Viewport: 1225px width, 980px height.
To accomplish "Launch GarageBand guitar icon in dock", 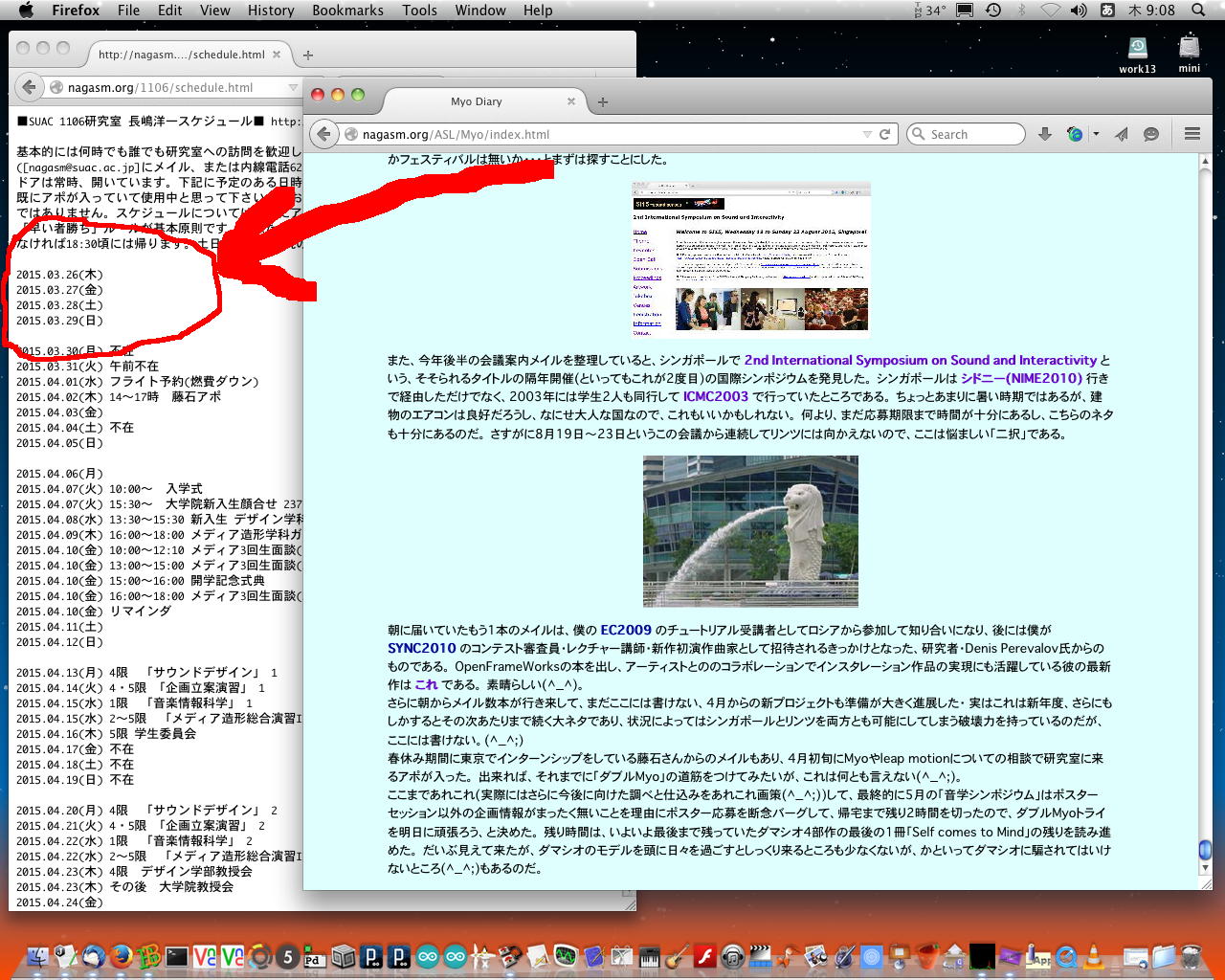I will click(677, 956).
